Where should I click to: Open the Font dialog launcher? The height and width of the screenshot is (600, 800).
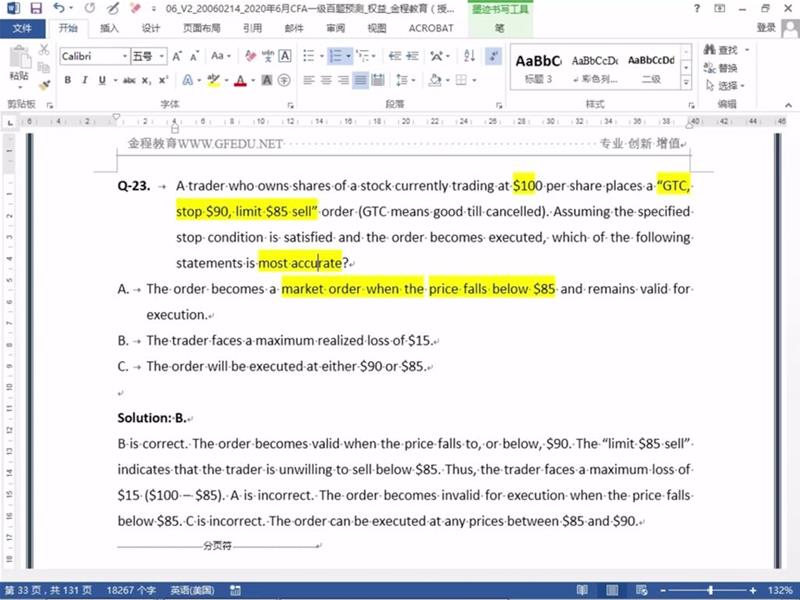point(290,105)
